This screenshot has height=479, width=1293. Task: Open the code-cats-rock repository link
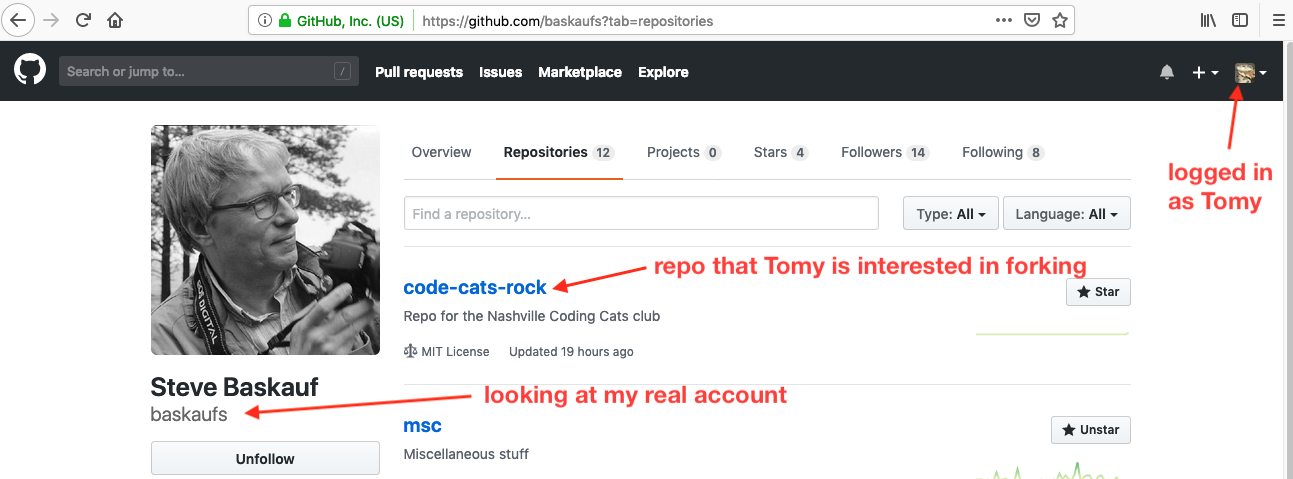[475, 287]
